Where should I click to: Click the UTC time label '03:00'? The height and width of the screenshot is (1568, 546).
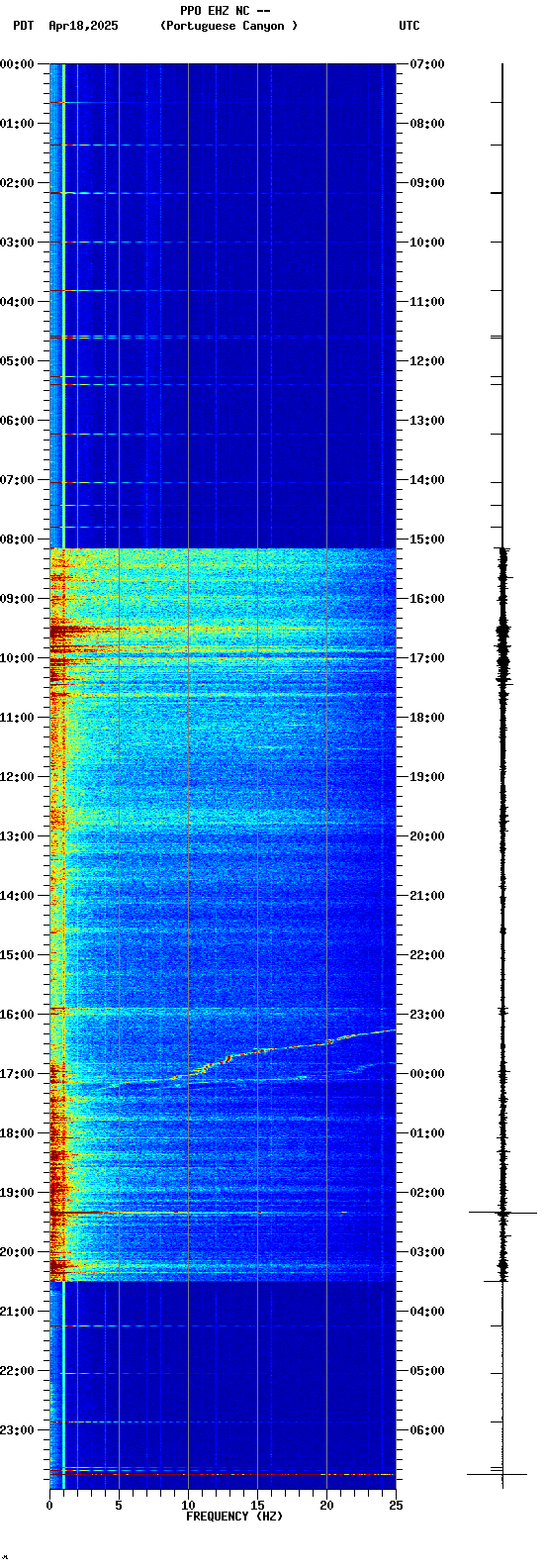click(x=427, y=1252)
